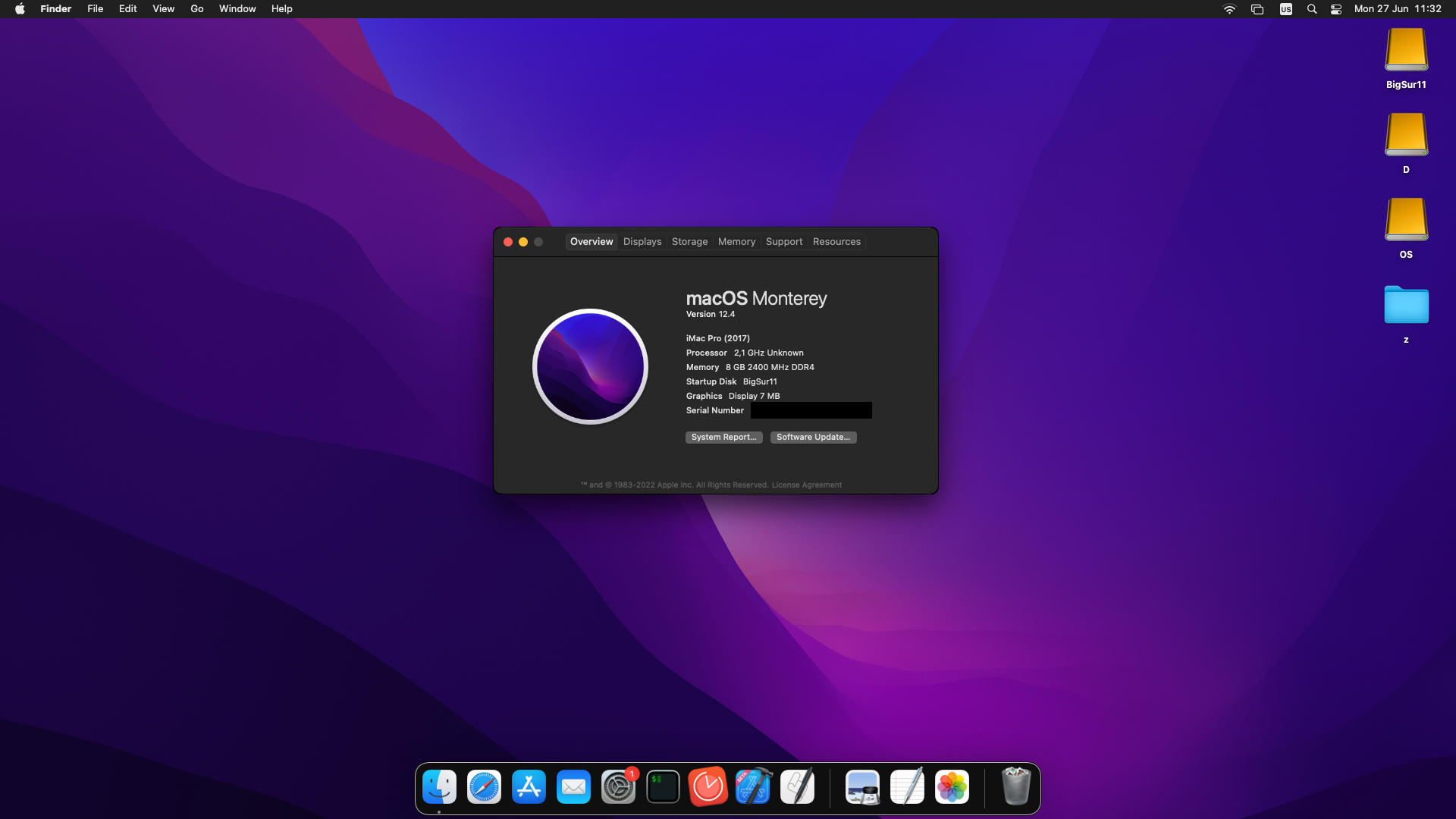Viewport: 1456px width, 819px height.
Task: Open Finder from the dock
Action: [439, 787]
